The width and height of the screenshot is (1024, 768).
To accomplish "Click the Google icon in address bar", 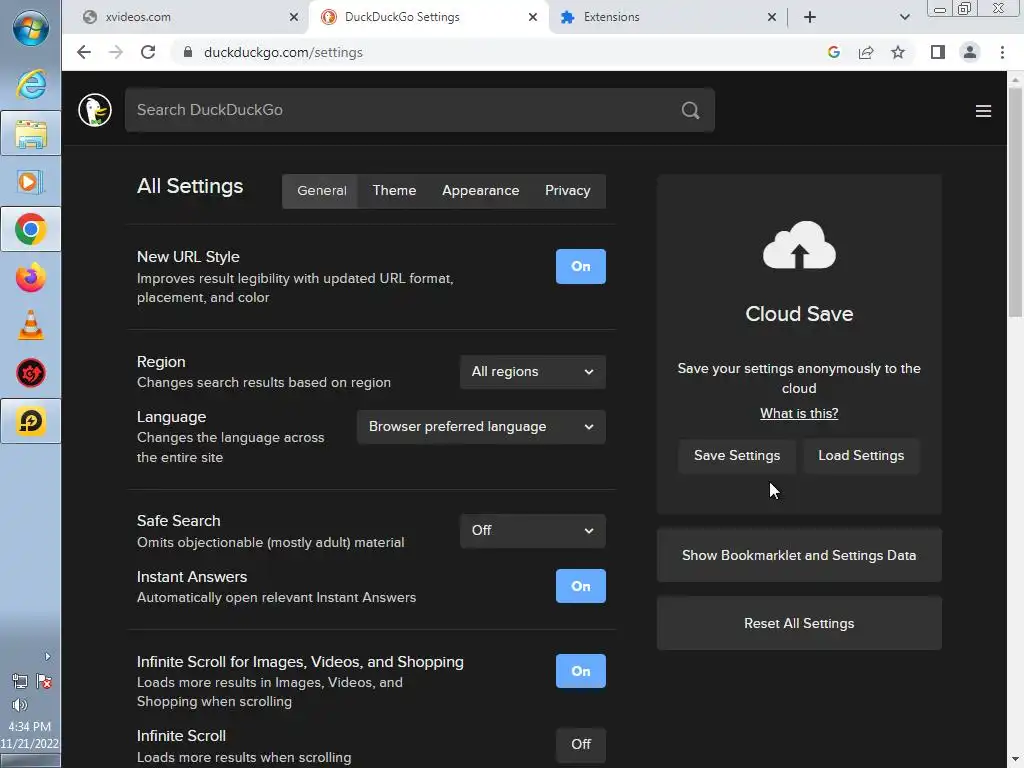I will coord(833,52).
